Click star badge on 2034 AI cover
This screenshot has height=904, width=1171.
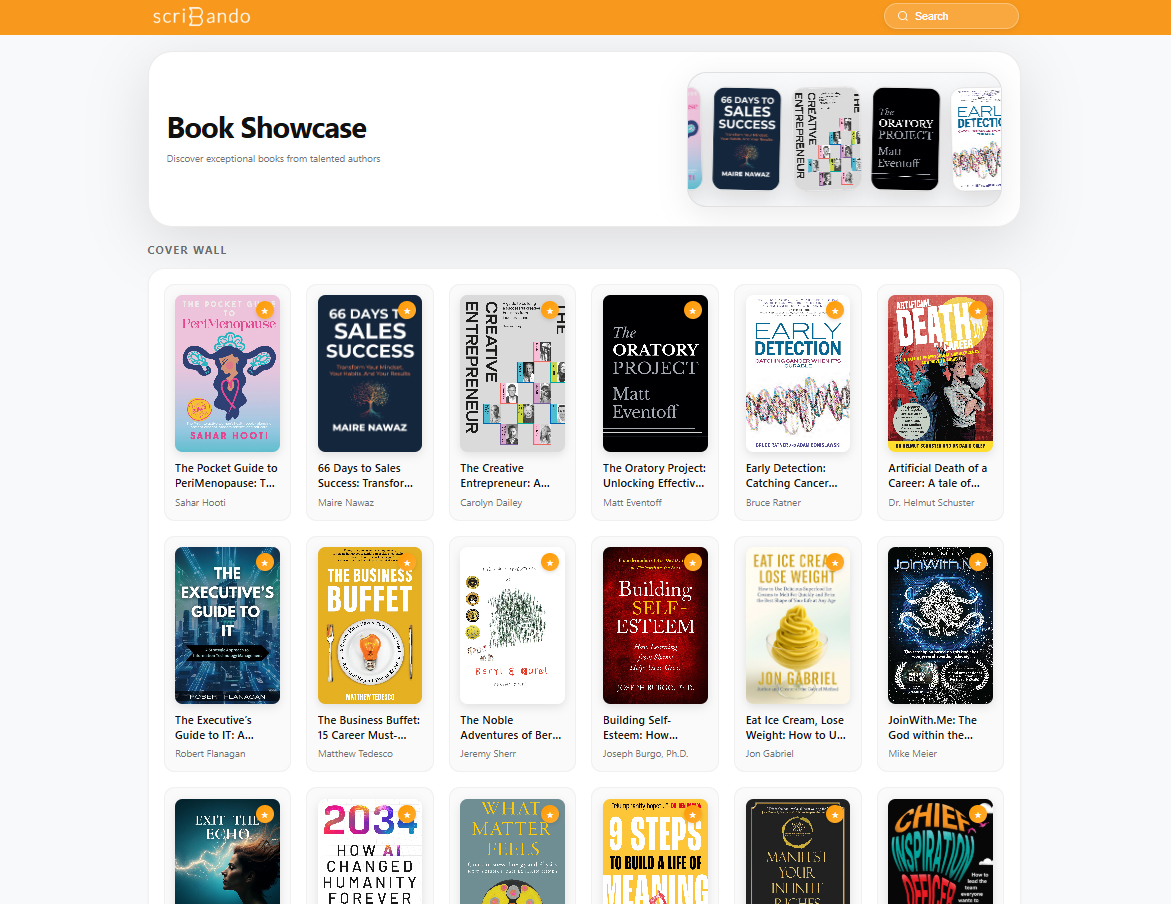point(407,814)
